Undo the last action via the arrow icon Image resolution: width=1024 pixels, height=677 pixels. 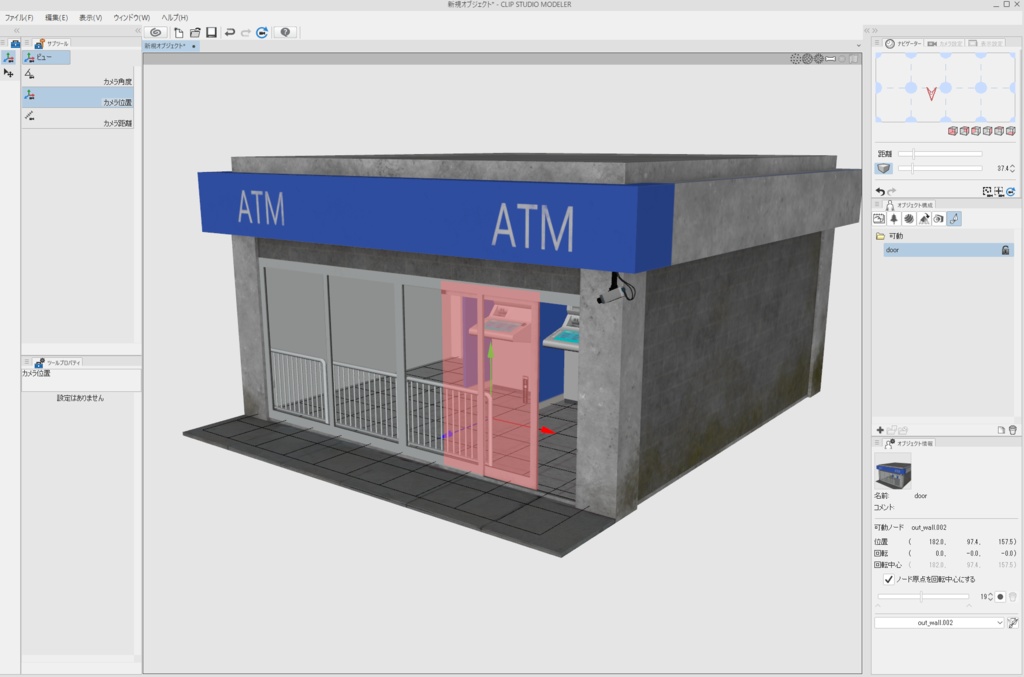click(x=230, y=32)
